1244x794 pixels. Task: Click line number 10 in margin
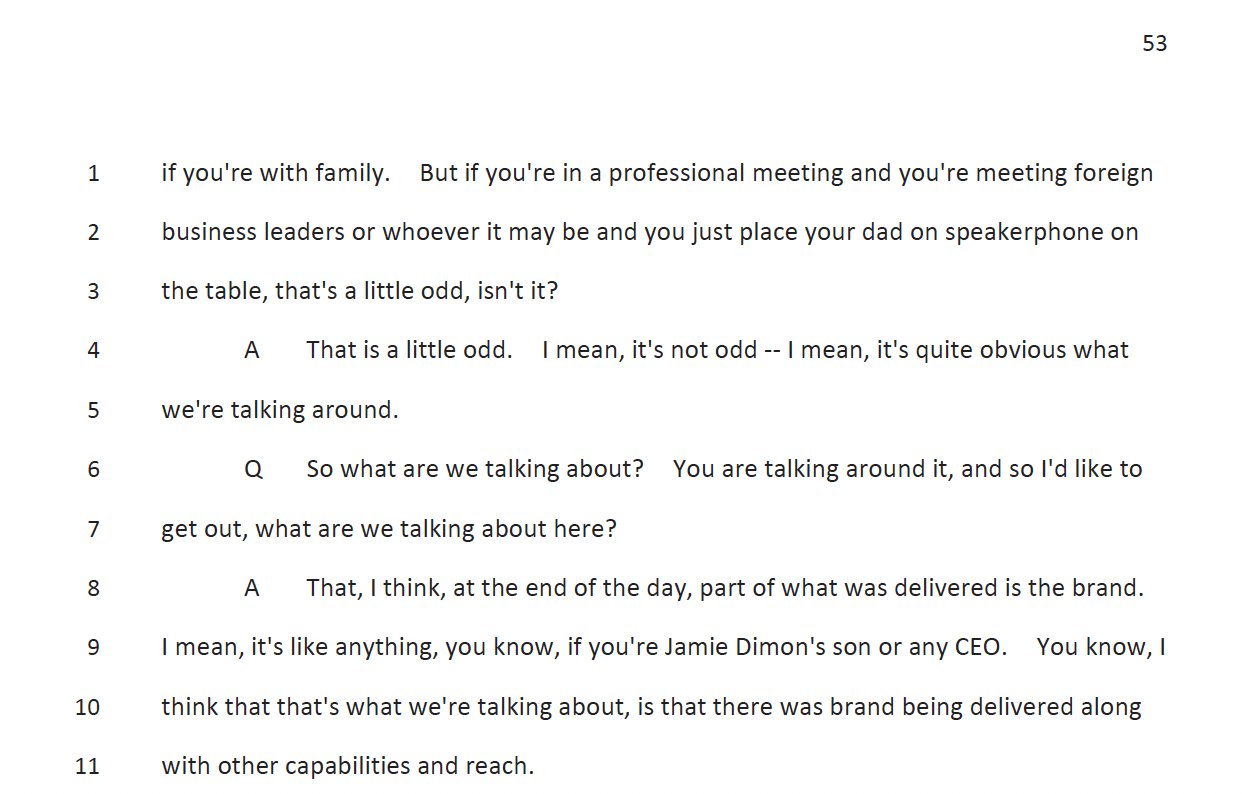coord(88,707)
